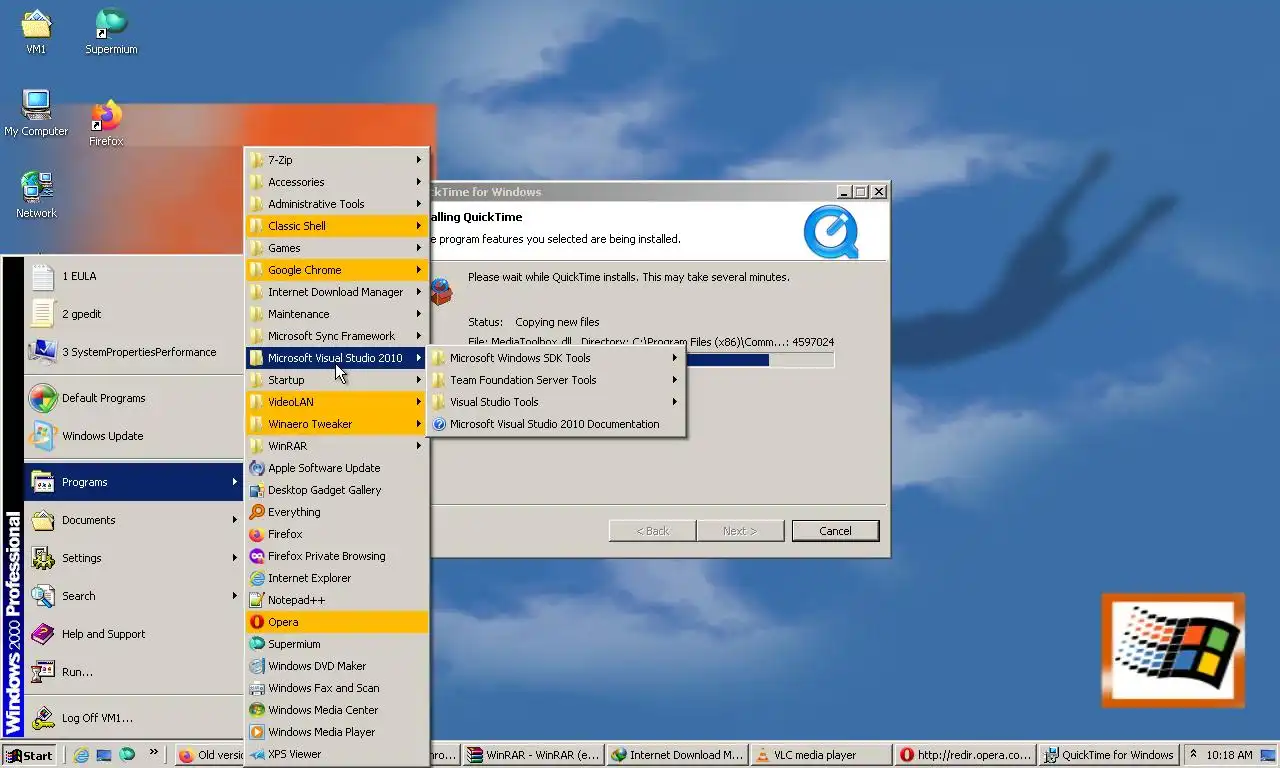Launch the Everything search app

[x=337, y=512]
